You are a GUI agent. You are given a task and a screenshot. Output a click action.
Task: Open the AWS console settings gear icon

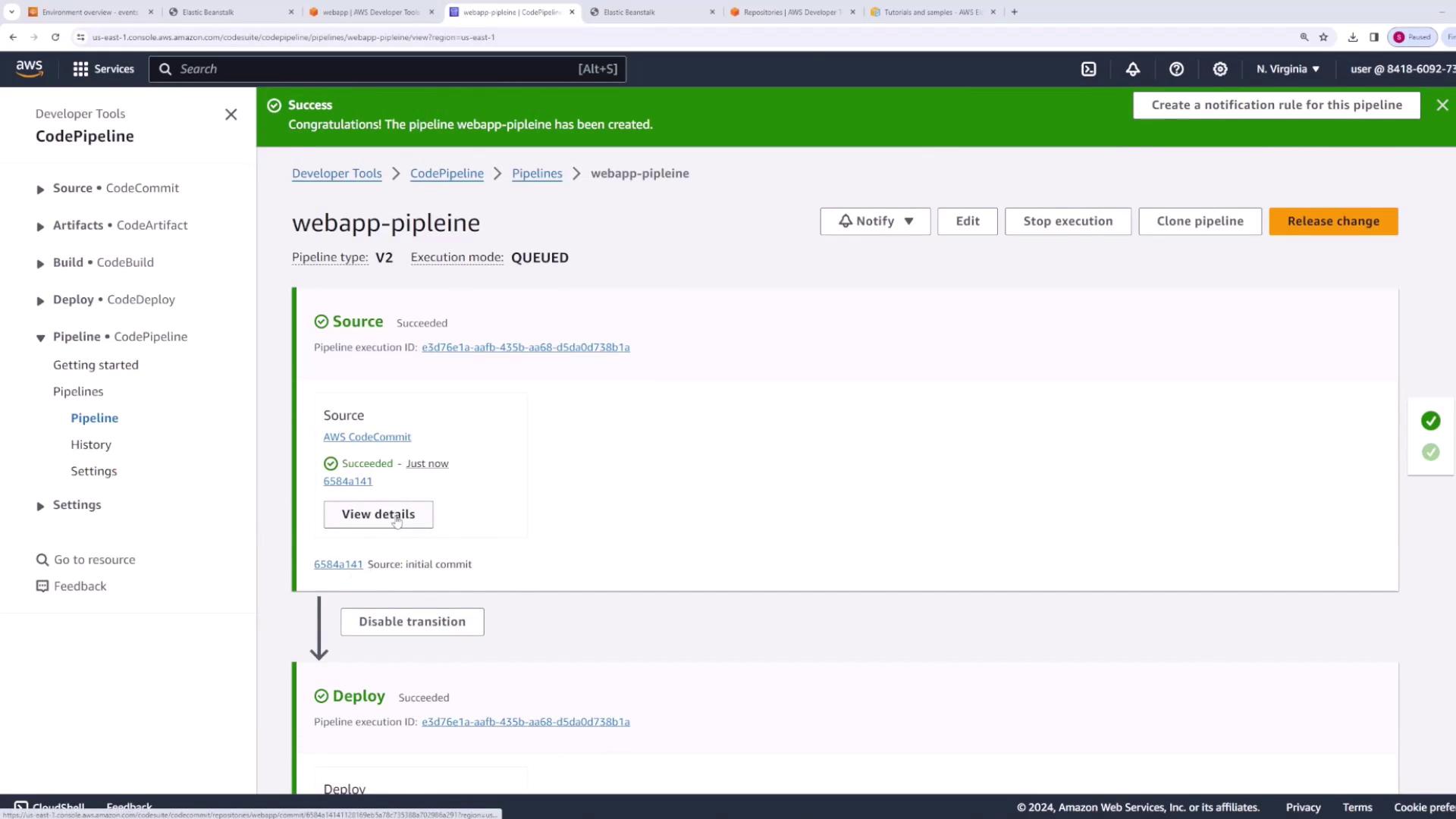point(1219,69)
